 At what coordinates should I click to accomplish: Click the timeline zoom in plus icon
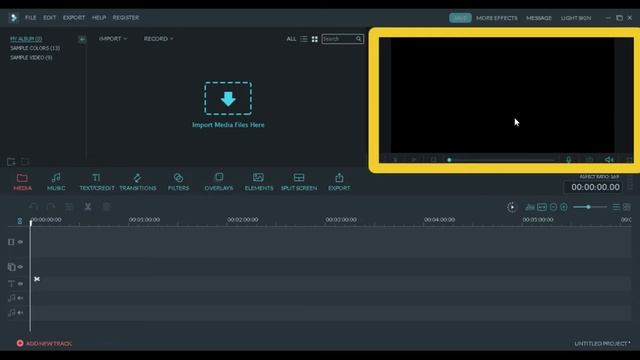click(x=564, y=207)
